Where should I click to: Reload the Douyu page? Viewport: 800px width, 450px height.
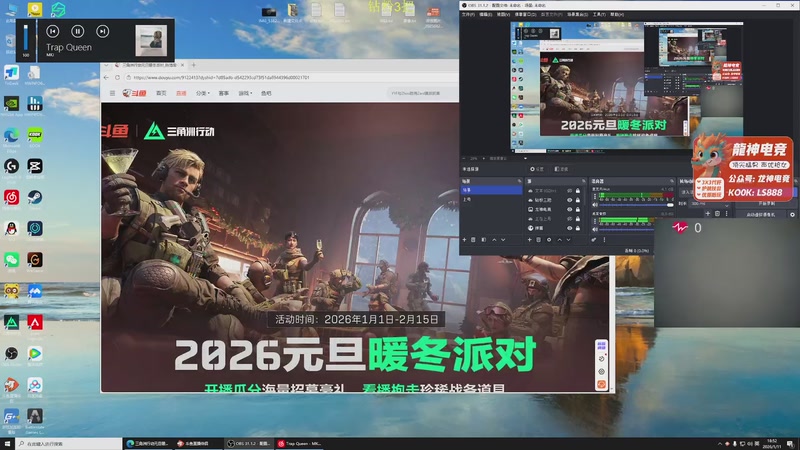(117, 78)
